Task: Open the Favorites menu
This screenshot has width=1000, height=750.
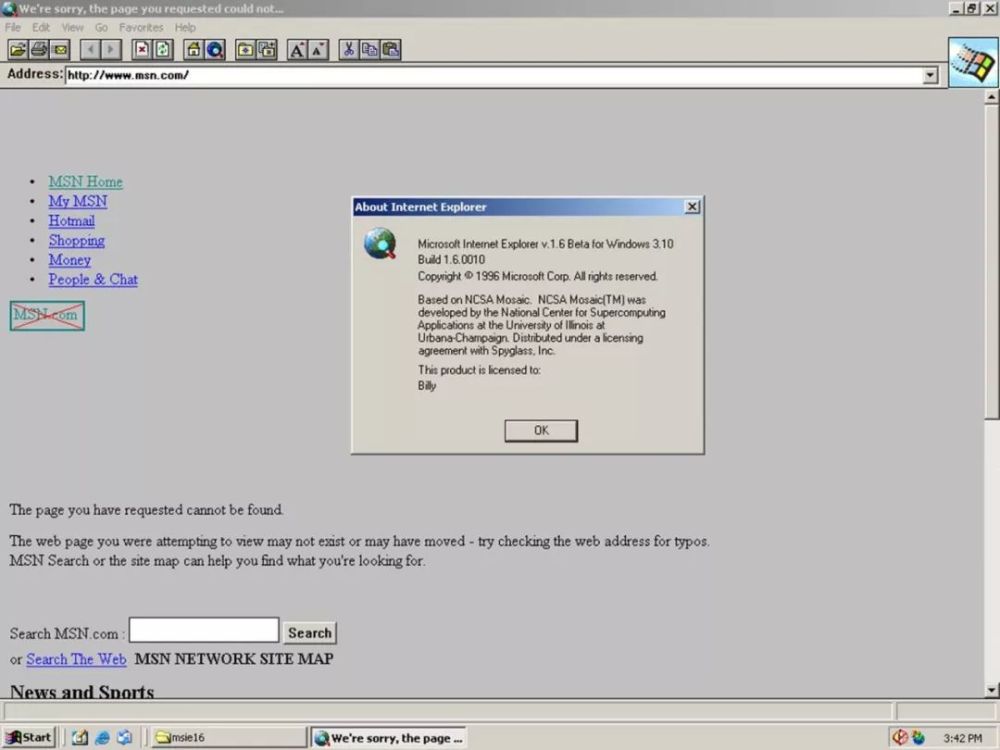Action: click(141, 27)
